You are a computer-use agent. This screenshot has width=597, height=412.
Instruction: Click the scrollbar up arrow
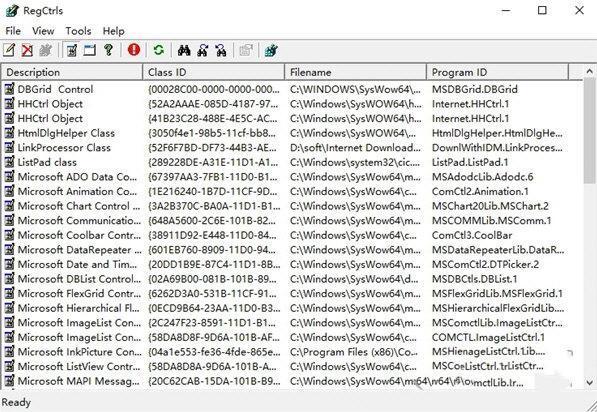point(589,71)
